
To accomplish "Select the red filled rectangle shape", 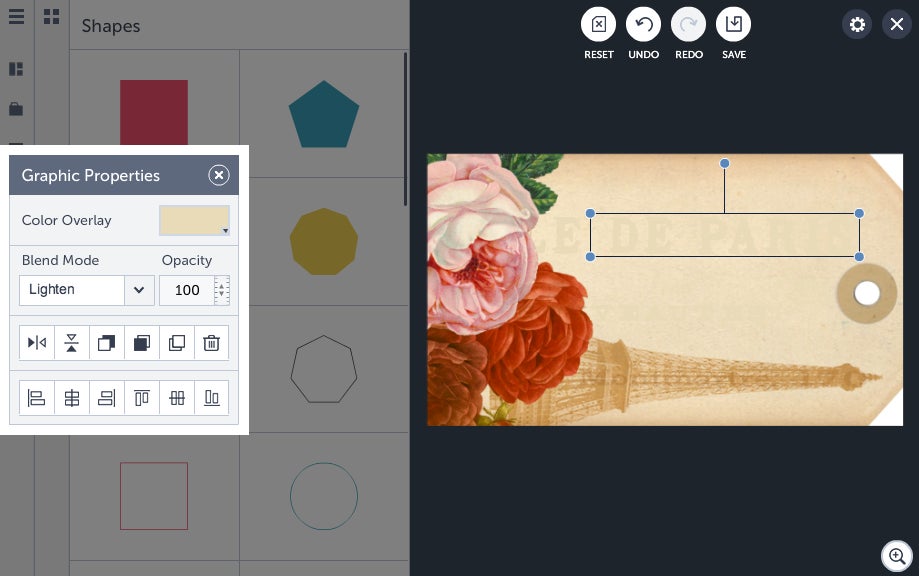I will (x=154, y=113).
